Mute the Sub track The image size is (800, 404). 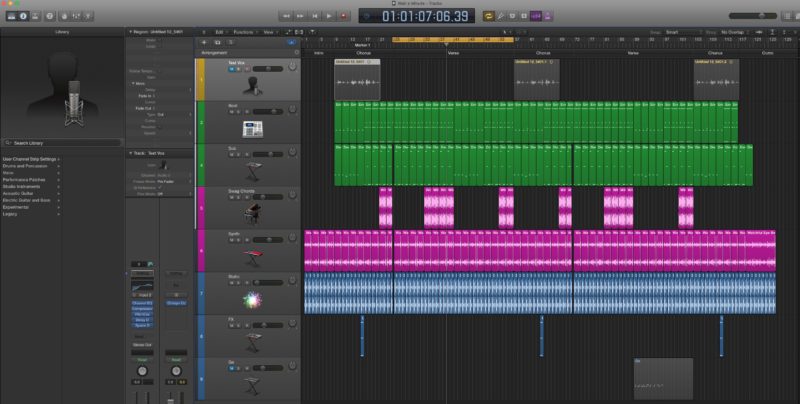(x=232, y=154)
